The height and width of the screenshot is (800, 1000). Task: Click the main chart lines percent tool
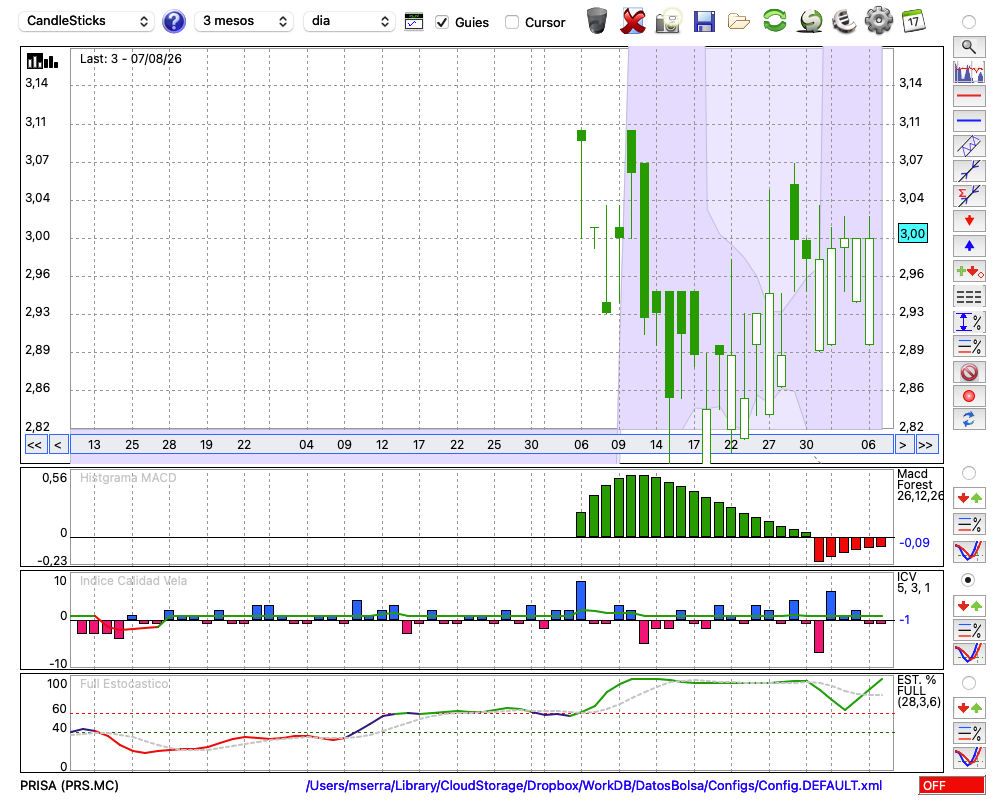pos(969,346)
